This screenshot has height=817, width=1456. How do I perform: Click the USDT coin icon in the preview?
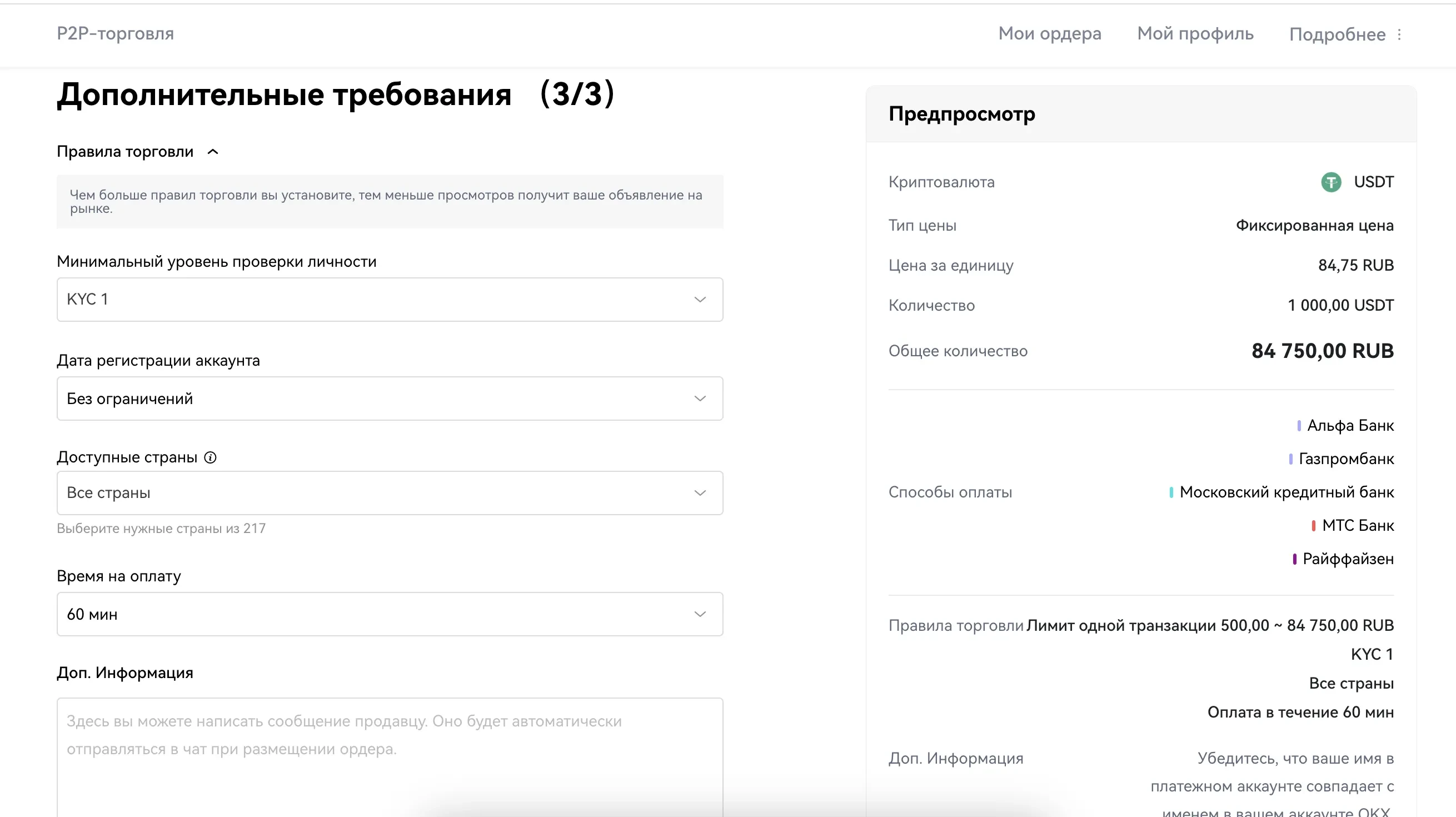[1330, 182]
